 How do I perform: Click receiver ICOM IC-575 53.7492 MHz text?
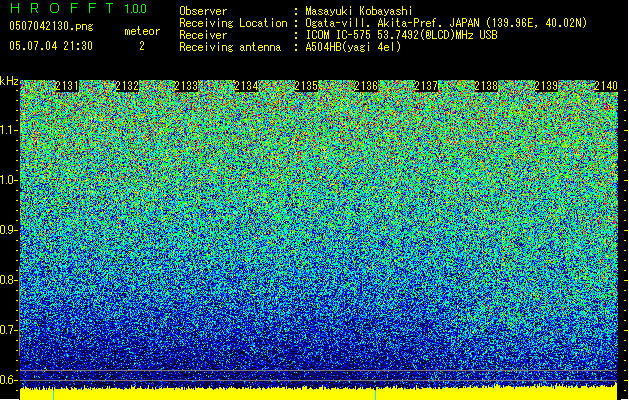(401, 35)
